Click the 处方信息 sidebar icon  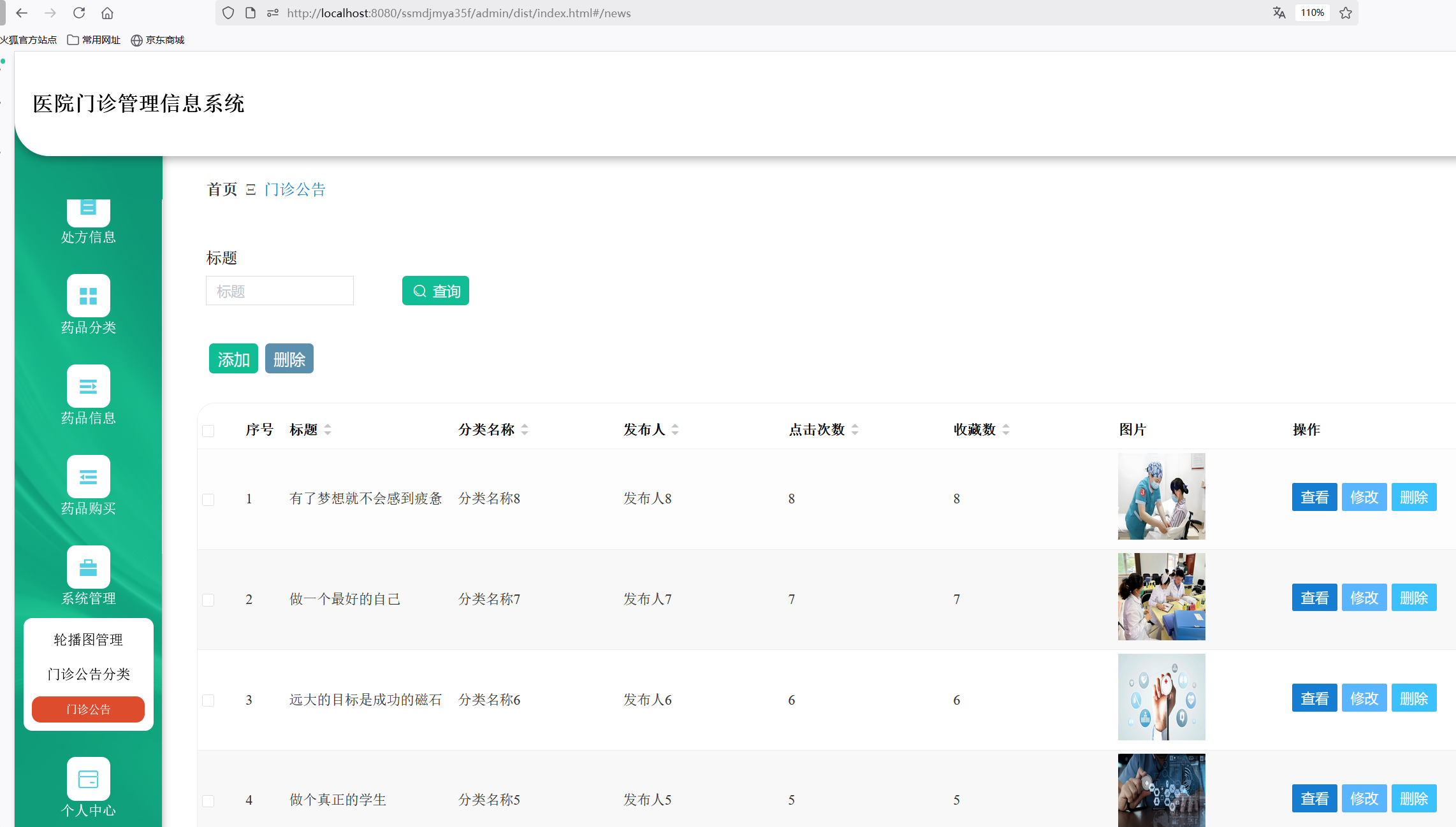pyautogui.click(x=88, y=210)
